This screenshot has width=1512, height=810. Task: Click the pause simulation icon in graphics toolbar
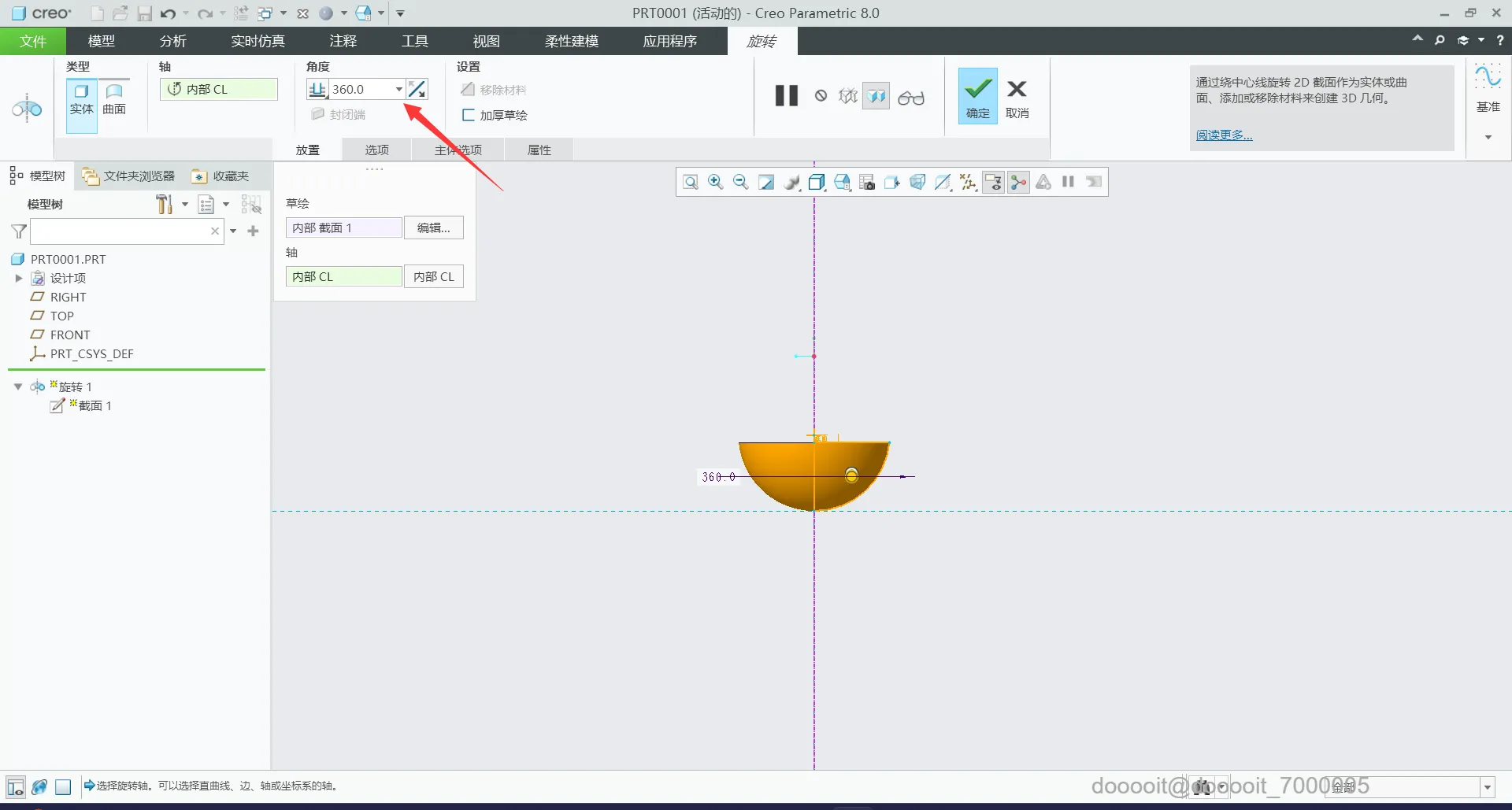(1069, 183)
